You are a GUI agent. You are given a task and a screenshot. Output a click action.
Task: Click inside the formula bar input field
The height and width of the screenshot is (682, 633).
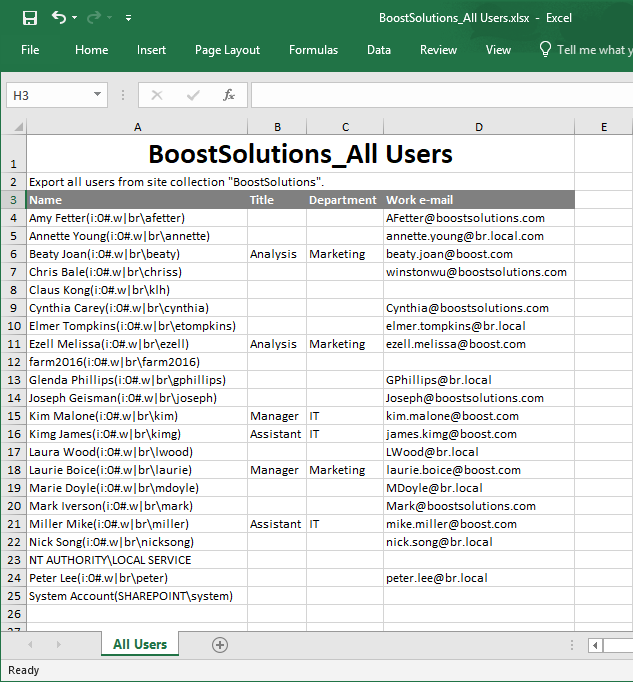tap(440, 95)
